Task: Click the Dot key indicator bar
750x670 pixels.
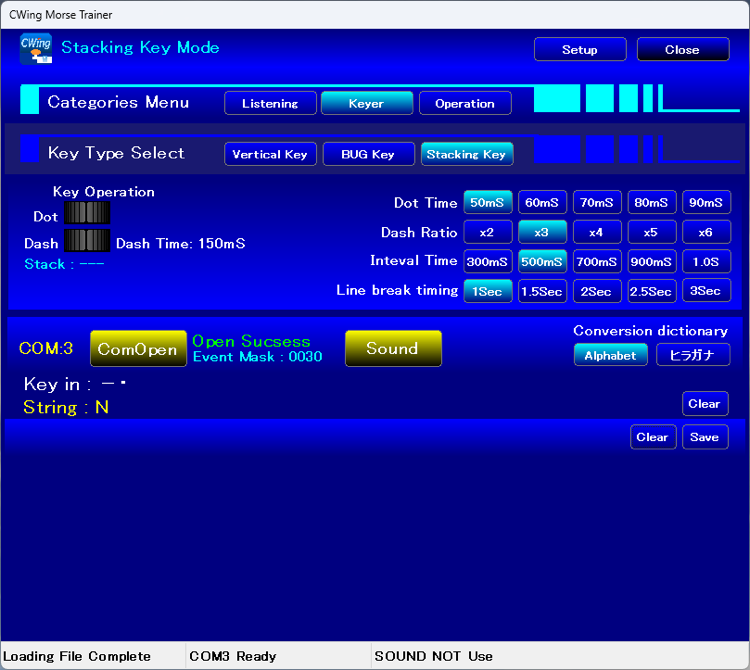Action: [x=87, y=213]
